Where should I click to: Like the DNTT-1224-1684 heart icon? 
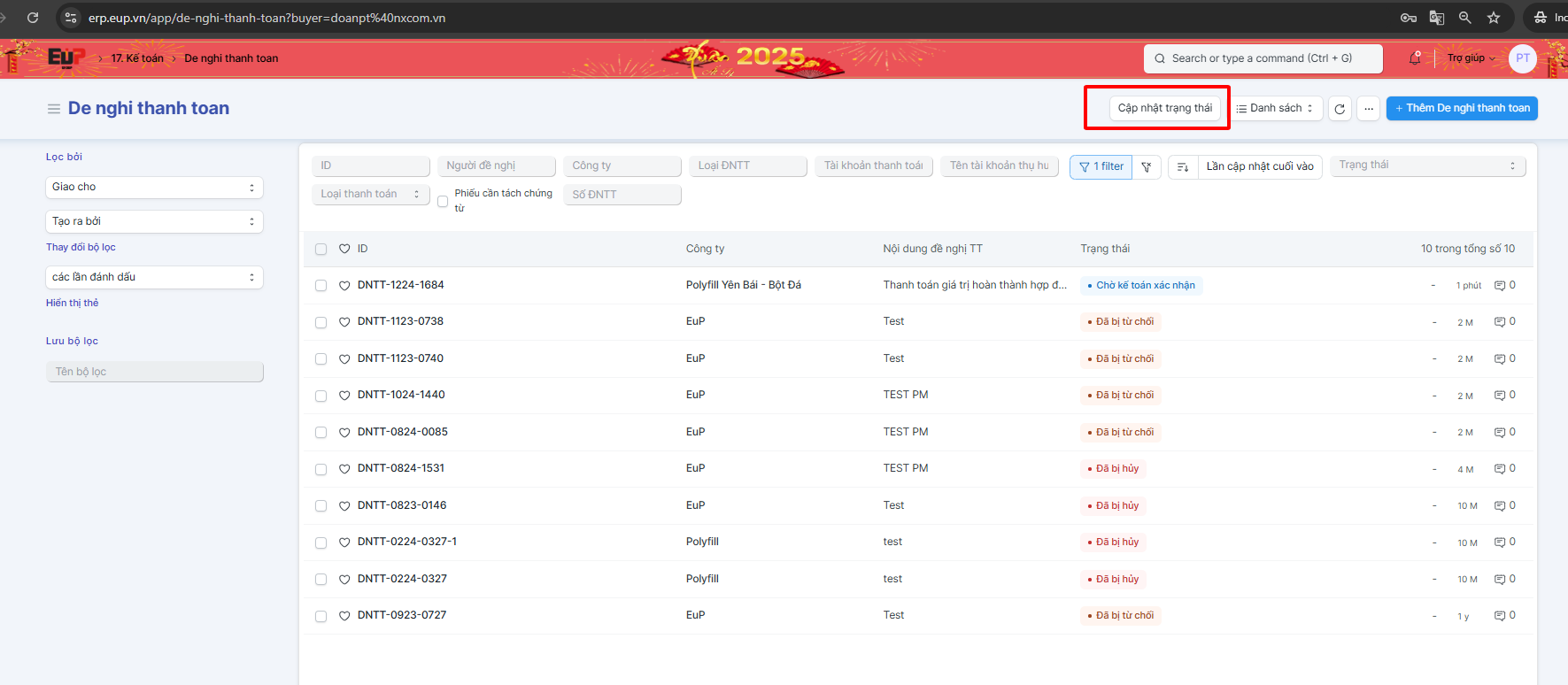344,286
